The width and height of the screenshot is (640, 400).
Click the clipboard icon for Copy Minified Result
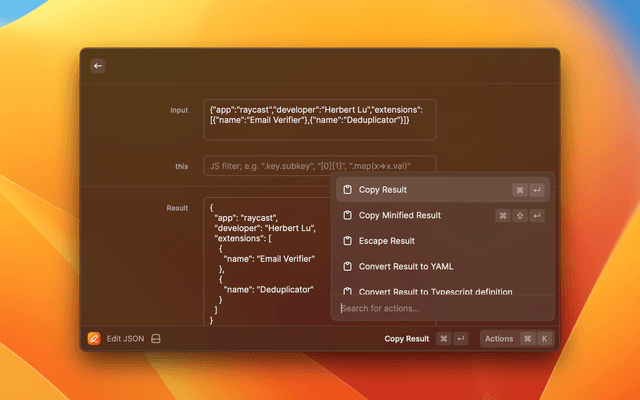(346, 215)
